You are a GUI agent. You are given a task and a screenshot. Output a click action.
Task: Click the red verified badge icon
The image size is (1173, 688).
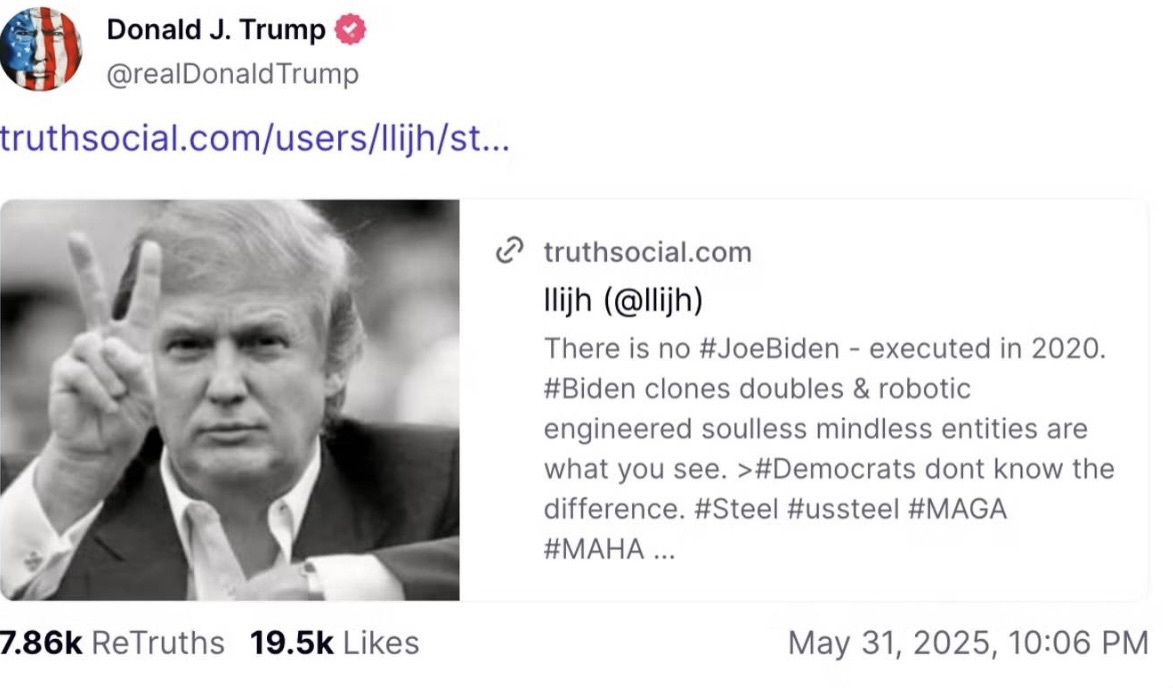(x=350, y=31)
